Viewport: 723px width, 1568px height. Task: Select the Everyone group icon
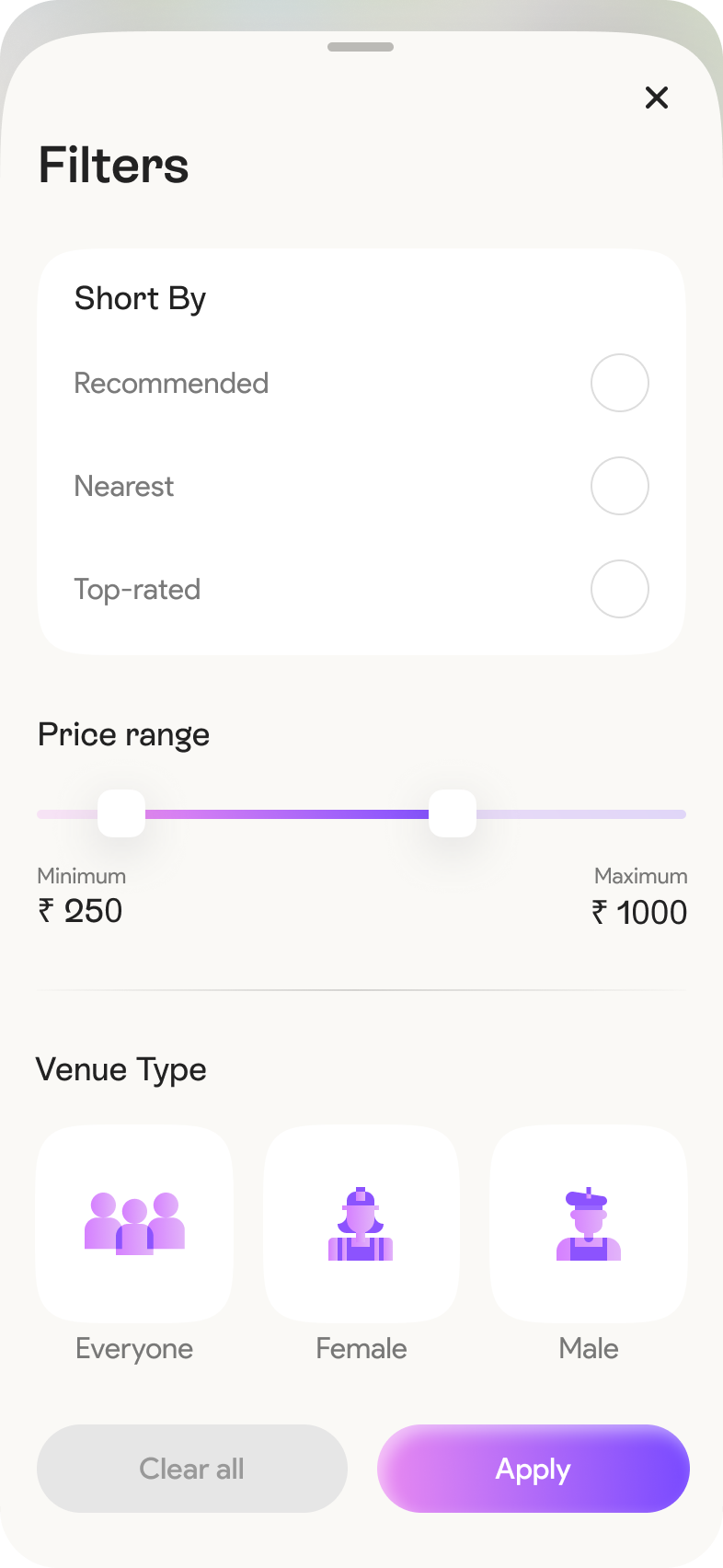pyautogui.click(x=134, y=1223)
